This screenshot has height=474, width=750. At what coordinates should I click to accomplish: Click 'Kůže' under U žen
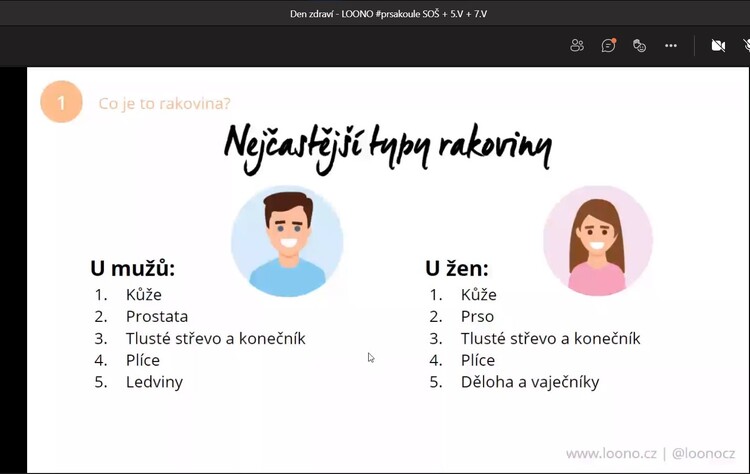pos(479,295)
